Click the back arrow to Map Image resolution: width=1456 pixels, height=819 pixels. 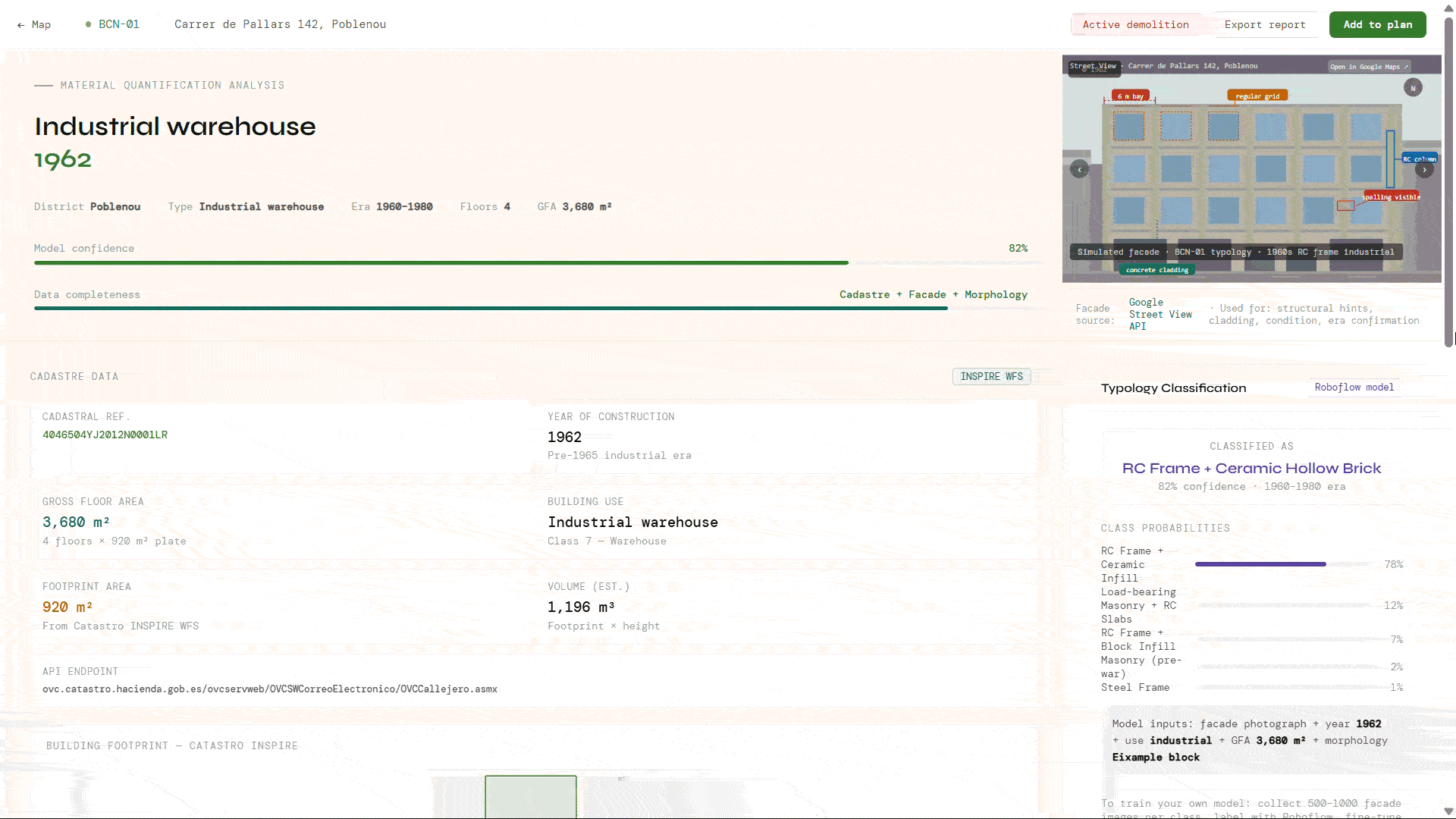coord(33,24)
